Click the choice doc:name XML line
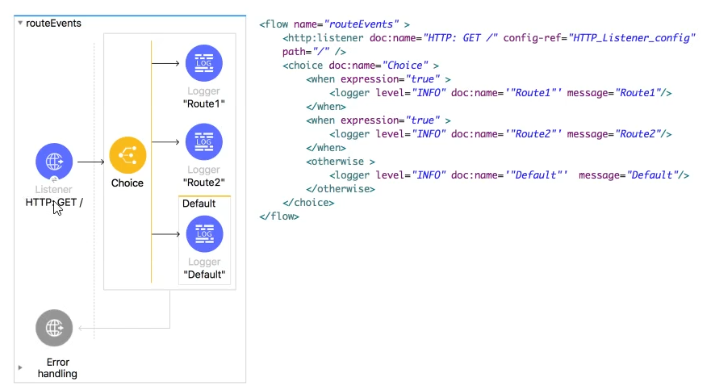 (361, 65)
